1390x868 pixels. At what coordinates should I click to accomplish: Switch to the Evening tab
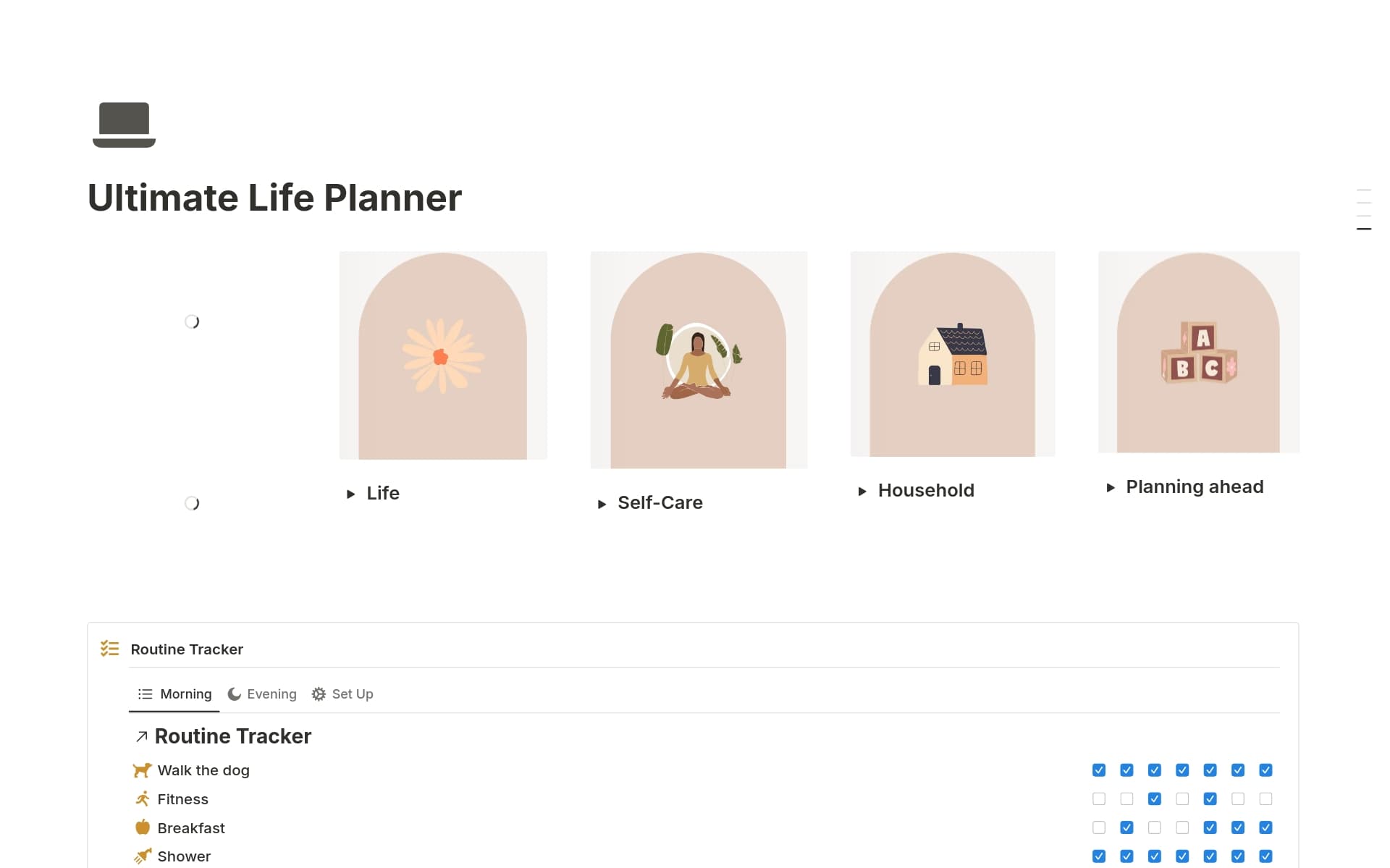tap(271, 694)
